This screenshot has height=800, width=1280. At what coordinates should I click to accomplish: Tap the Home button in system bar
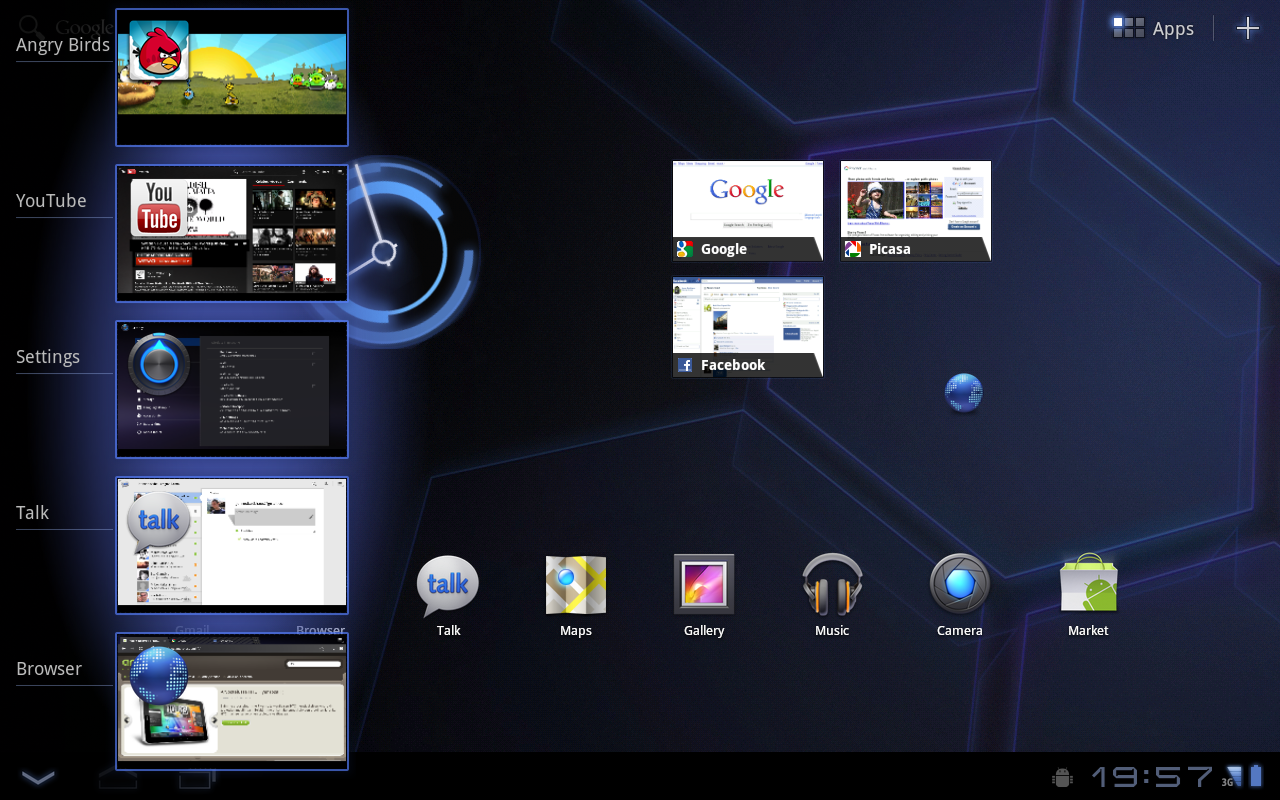click(x=118, y=777)
